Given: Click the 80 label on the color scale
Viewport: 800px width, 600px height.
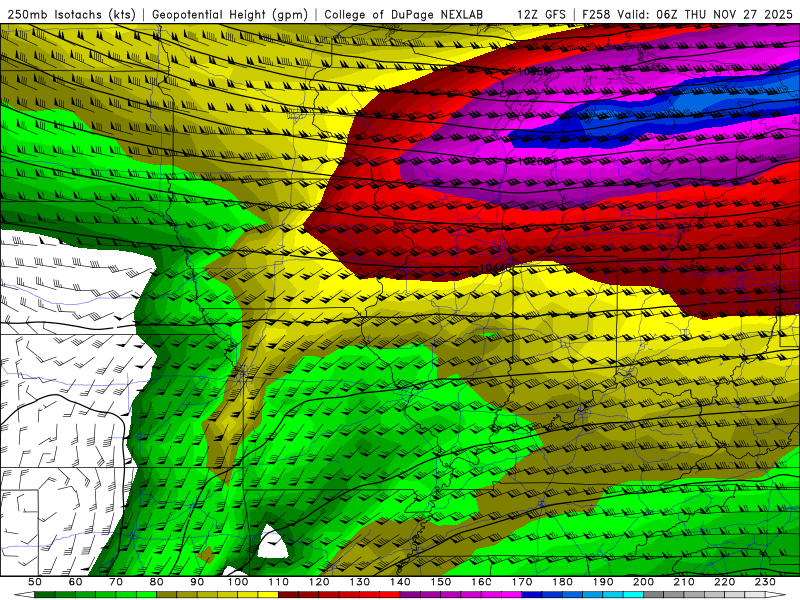Looking at the screenshot, I should pos(156,582).
